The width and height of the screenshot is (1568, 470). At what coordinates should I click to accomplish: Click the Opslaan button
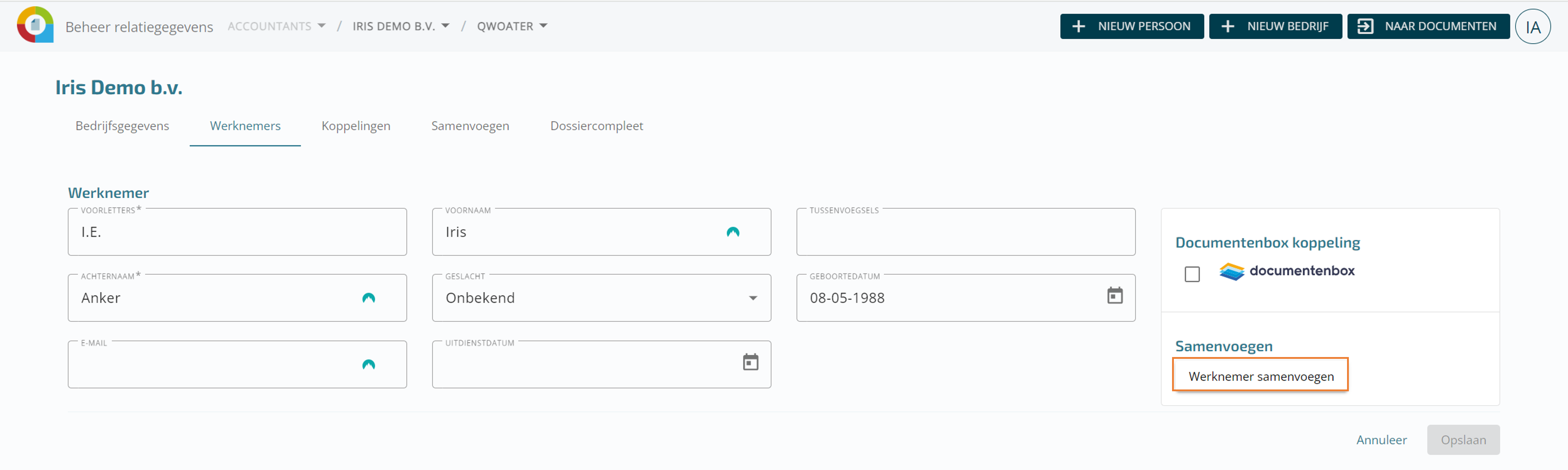(x=1463, y=440)
